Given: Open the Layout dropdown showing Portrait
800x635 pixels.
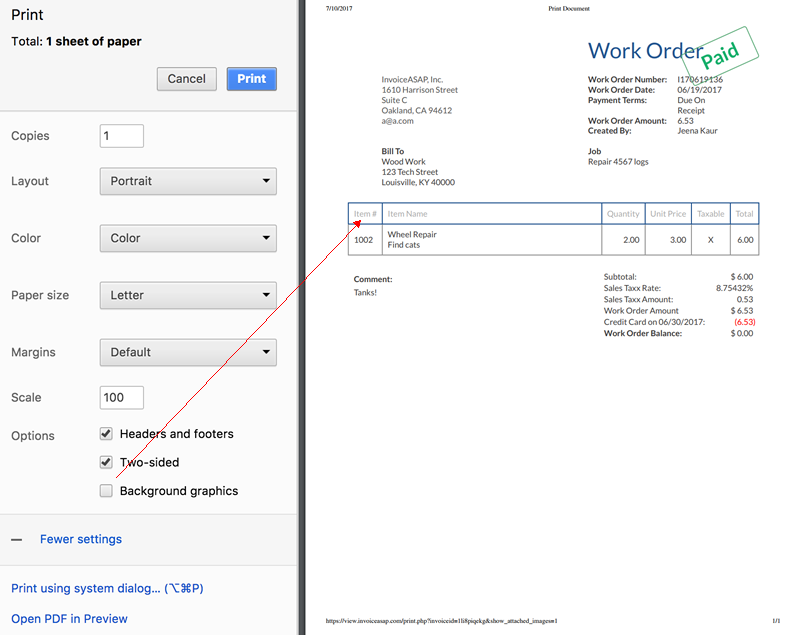Looking at the screenshot, I should point(188,181).
